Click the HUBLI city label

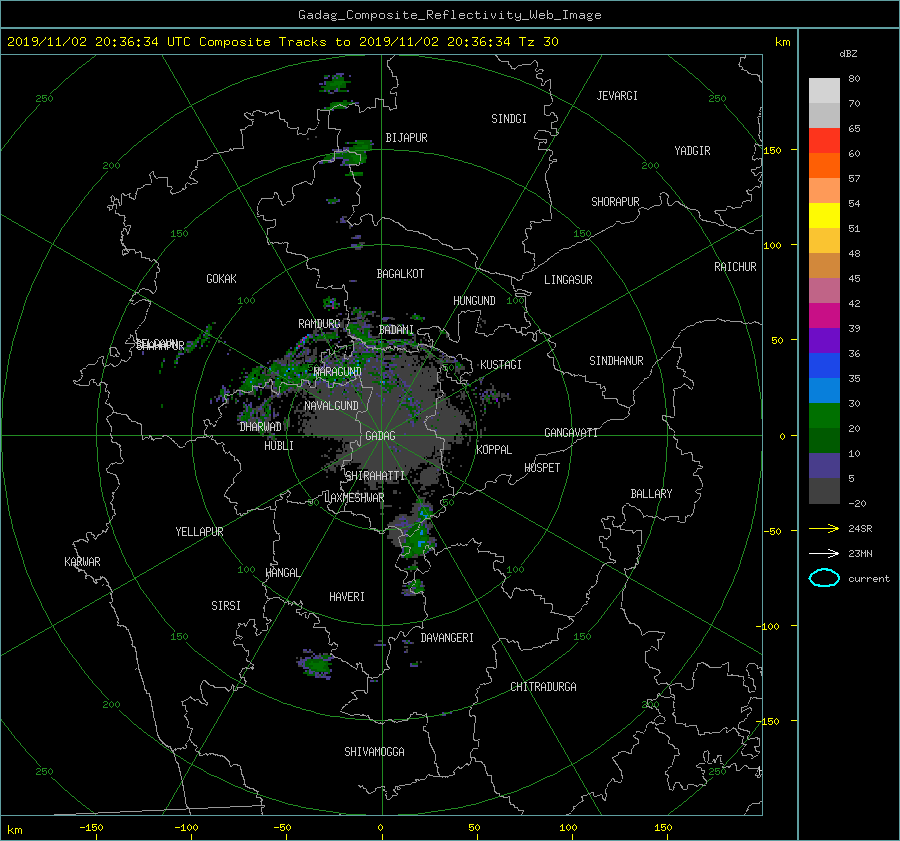(279, 446)
